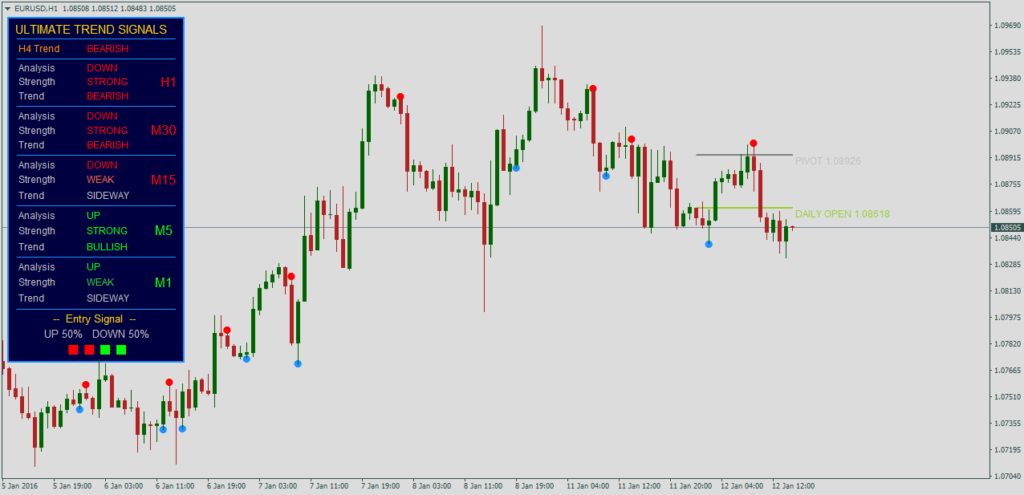
Task: Click the 6 Jan 19:00 time axis label
Action: click(227, 486)
